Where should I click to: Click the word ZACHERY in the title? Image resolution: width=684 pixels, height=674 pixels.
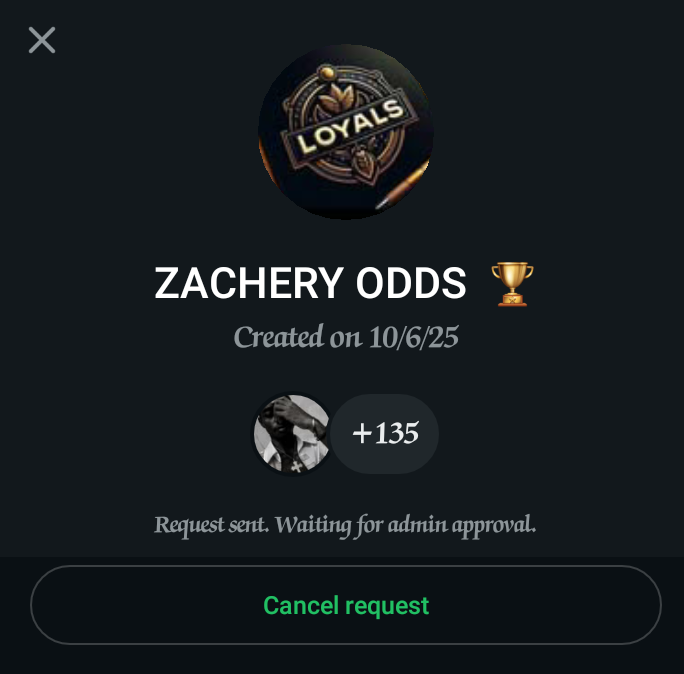249,283
